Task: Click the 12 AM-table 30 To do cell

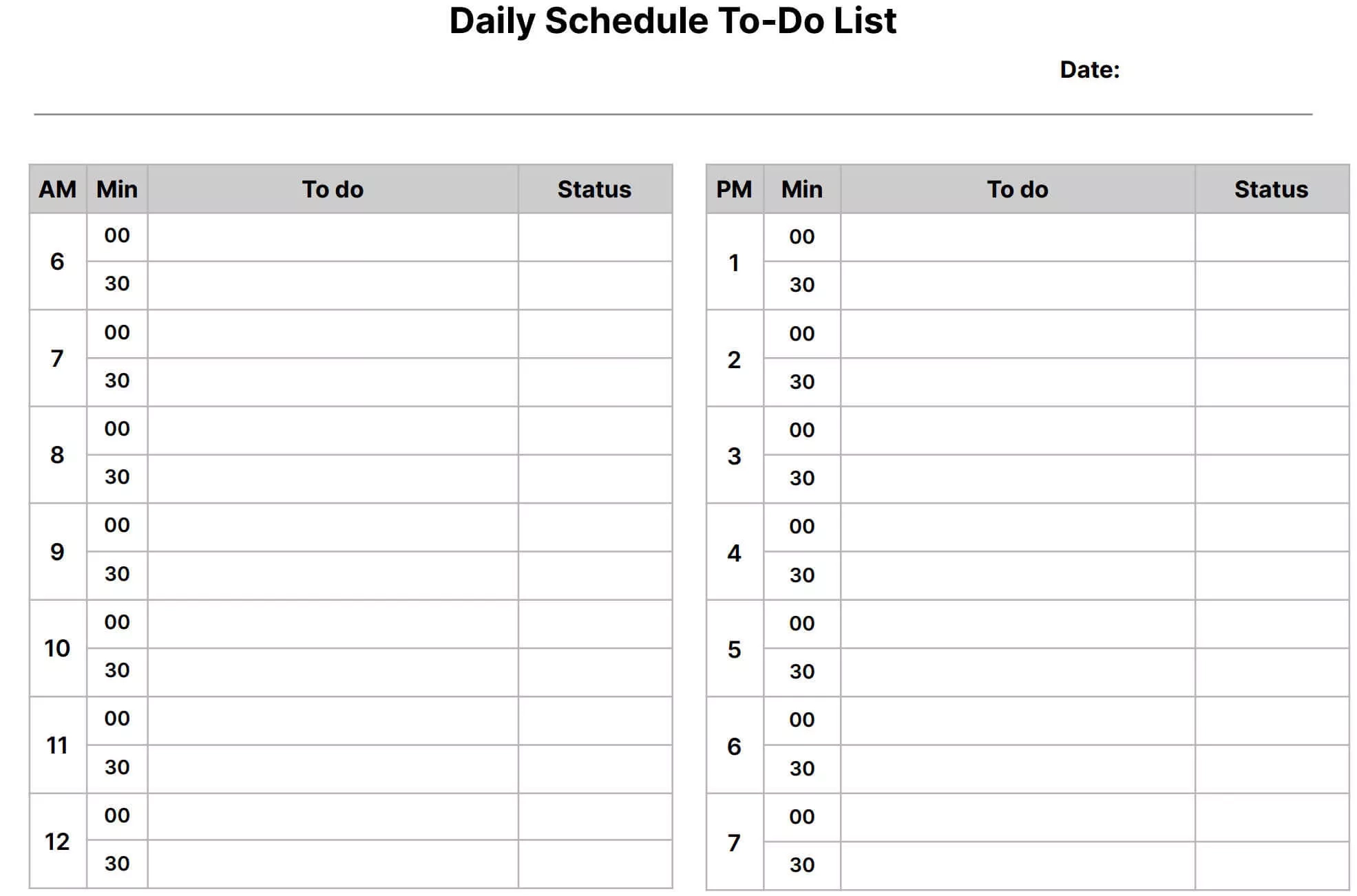Action: tap(333, 864)
